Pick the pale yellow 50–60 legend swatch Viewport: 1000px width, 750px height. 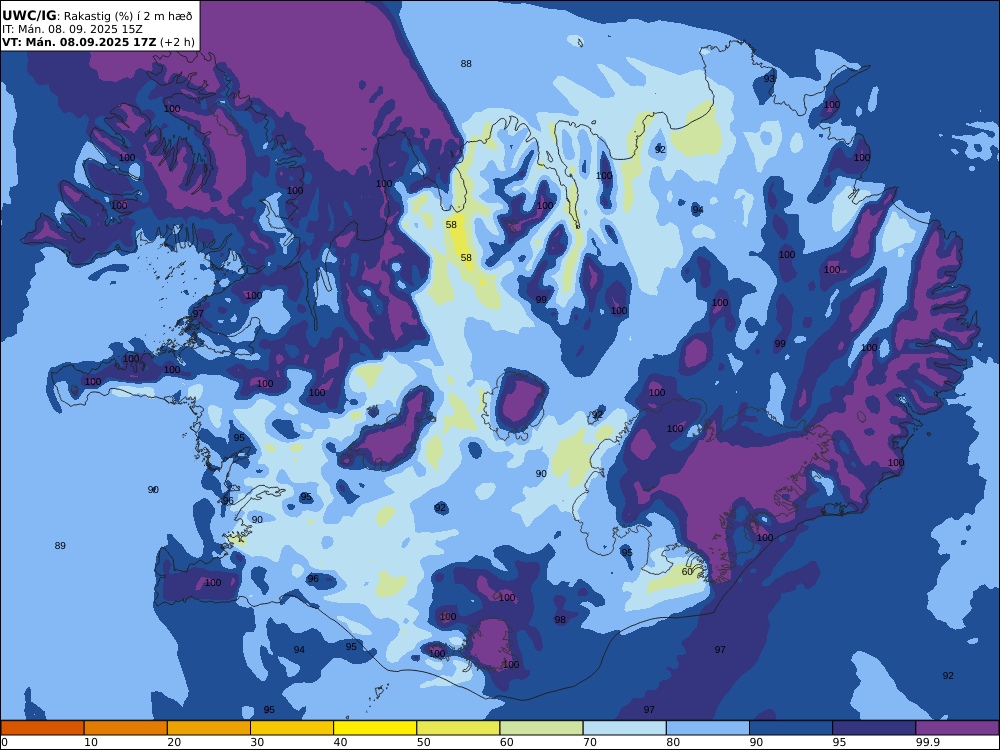[x=458, y=728]
